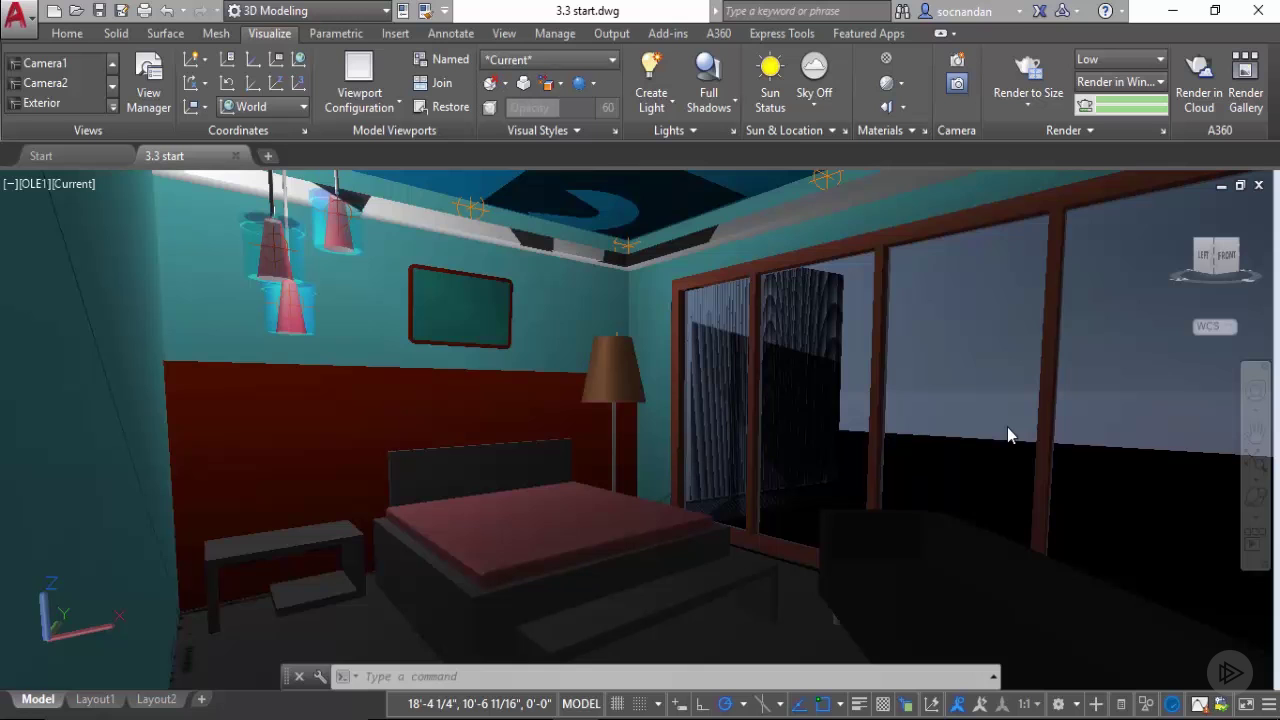Open Render Gallery
Screen dimensions: 1280x720
pyautogui.click(x=1245, y=82)
